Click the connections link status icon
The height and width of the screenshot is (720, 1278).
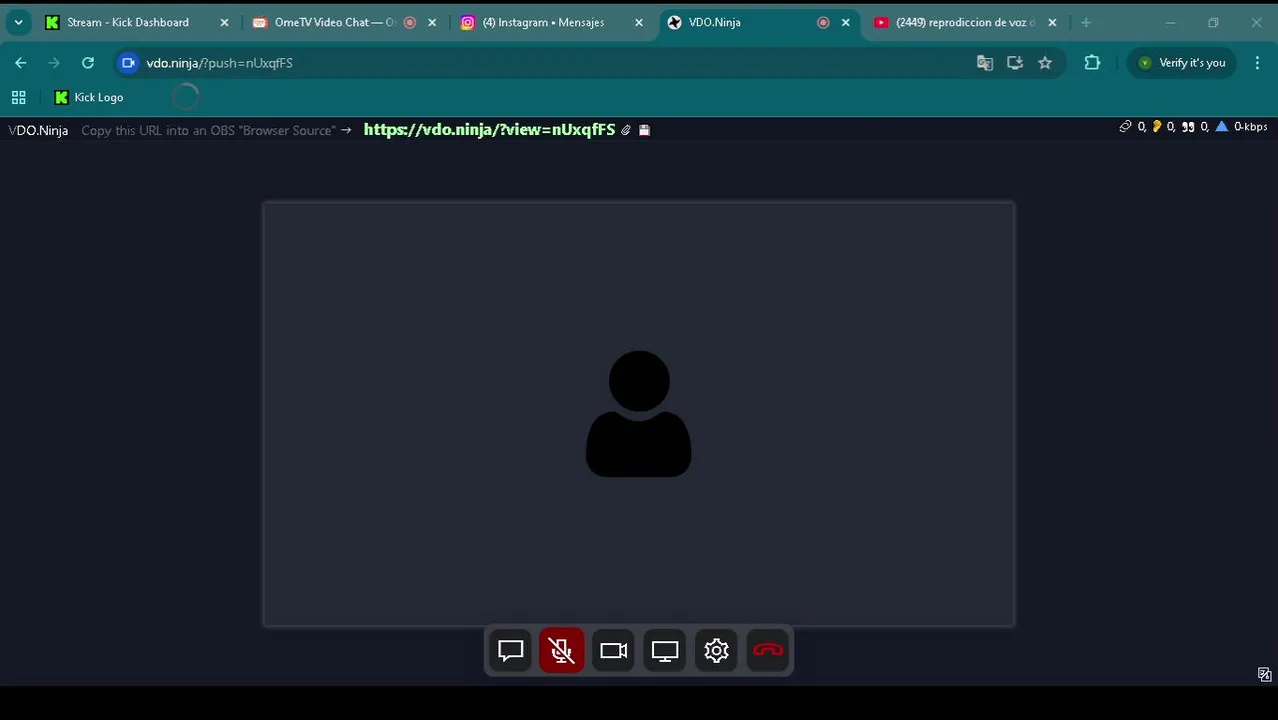[1125, 127]
